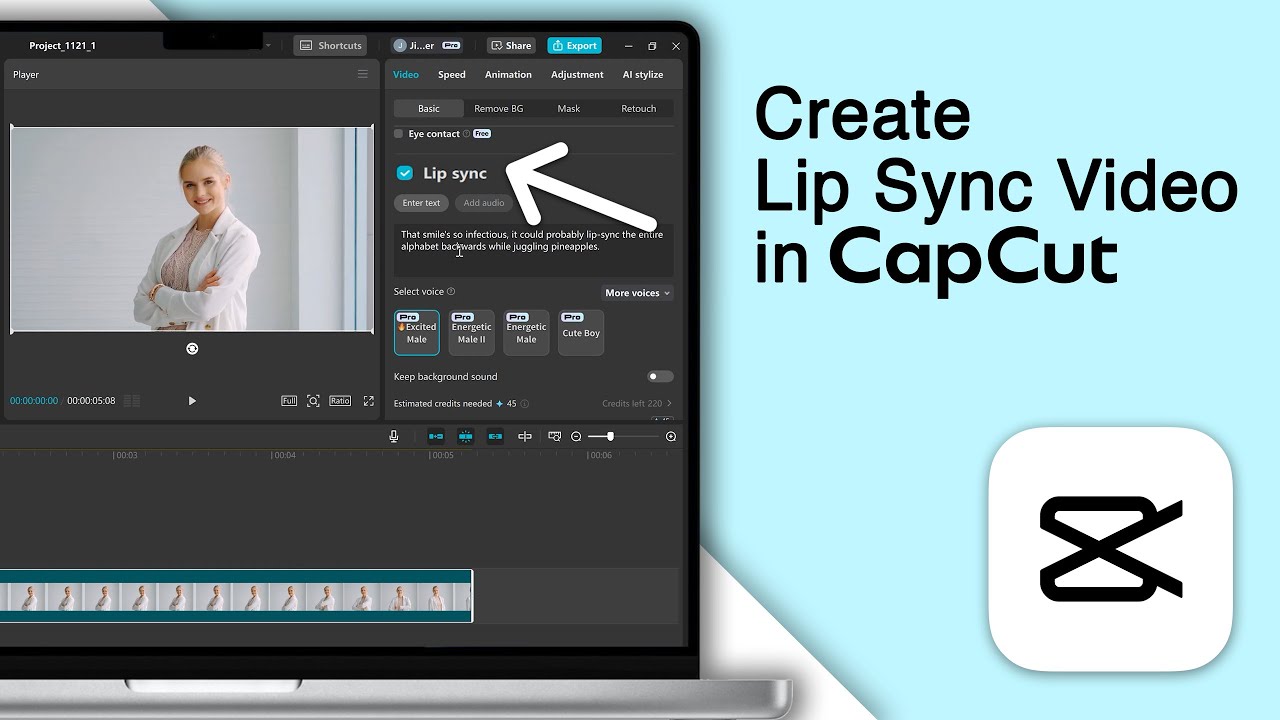Select the video clip on the timeline
This screenshot has width=1280, height=720.
click(236, 596)
